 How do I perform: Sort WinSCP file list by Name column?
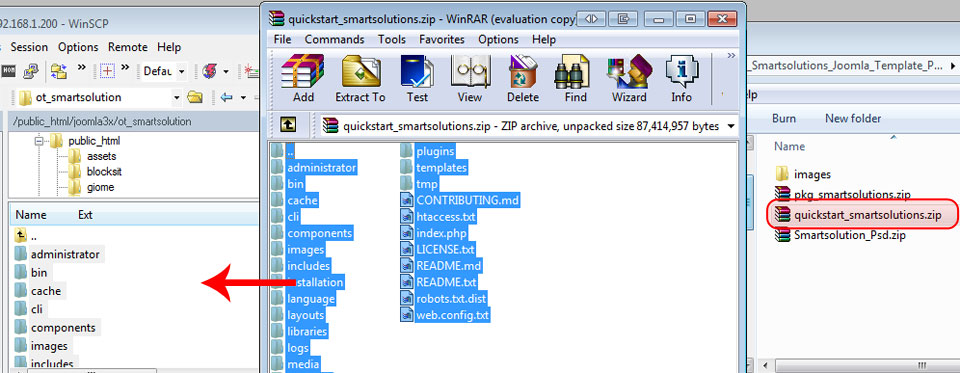pos(31,215)
